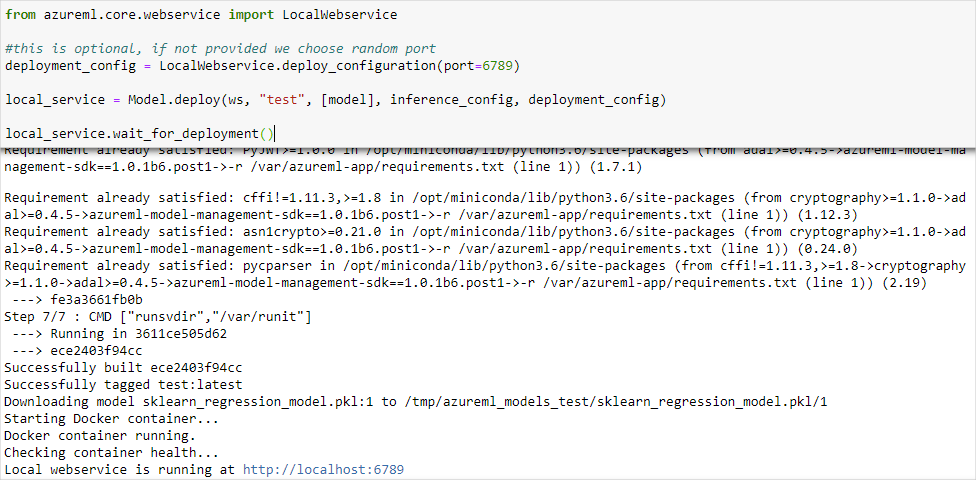Place cursor at end of wait_for_deployment() line

click(x=274, y=133)
